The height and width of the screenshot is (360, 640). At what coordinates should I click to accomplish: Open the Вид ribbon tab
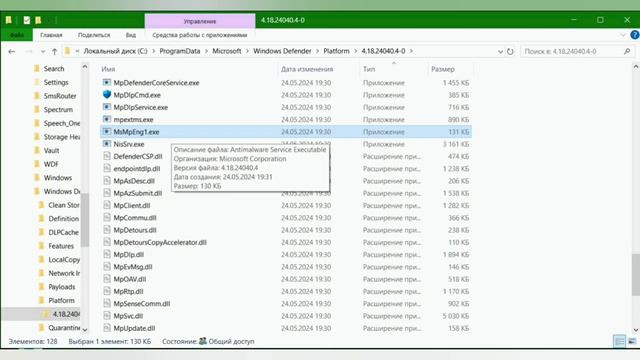(131, 35)
